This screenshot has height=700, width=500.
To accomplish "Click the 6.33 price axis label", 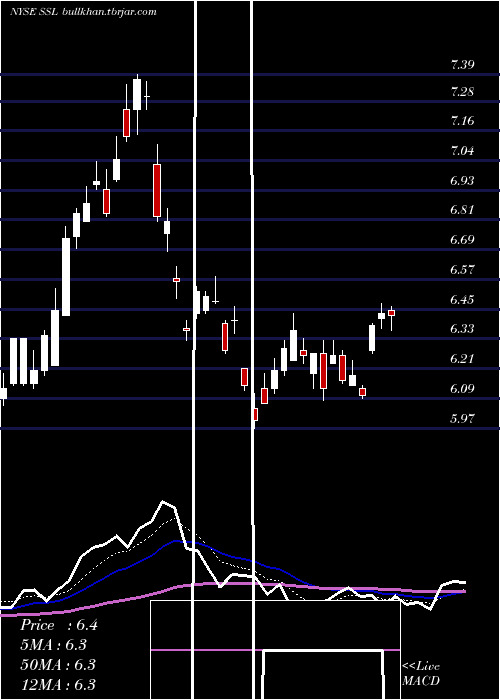I will pos(462,329).
